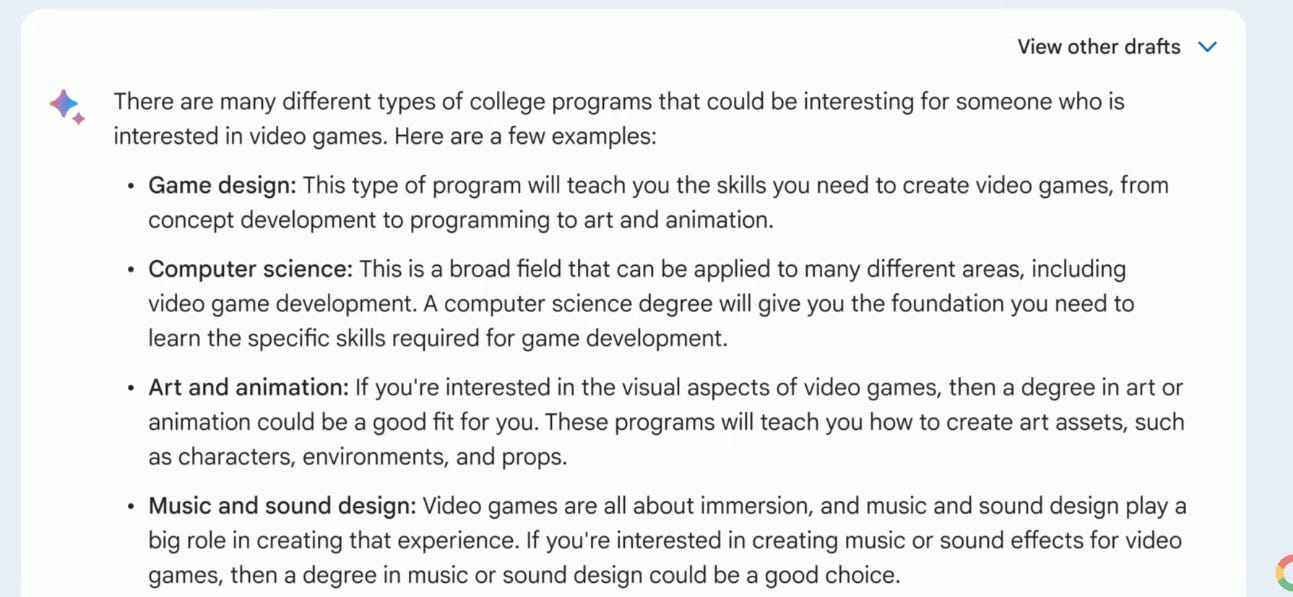Select the bold 'Game design:' heading

(222, 186)
